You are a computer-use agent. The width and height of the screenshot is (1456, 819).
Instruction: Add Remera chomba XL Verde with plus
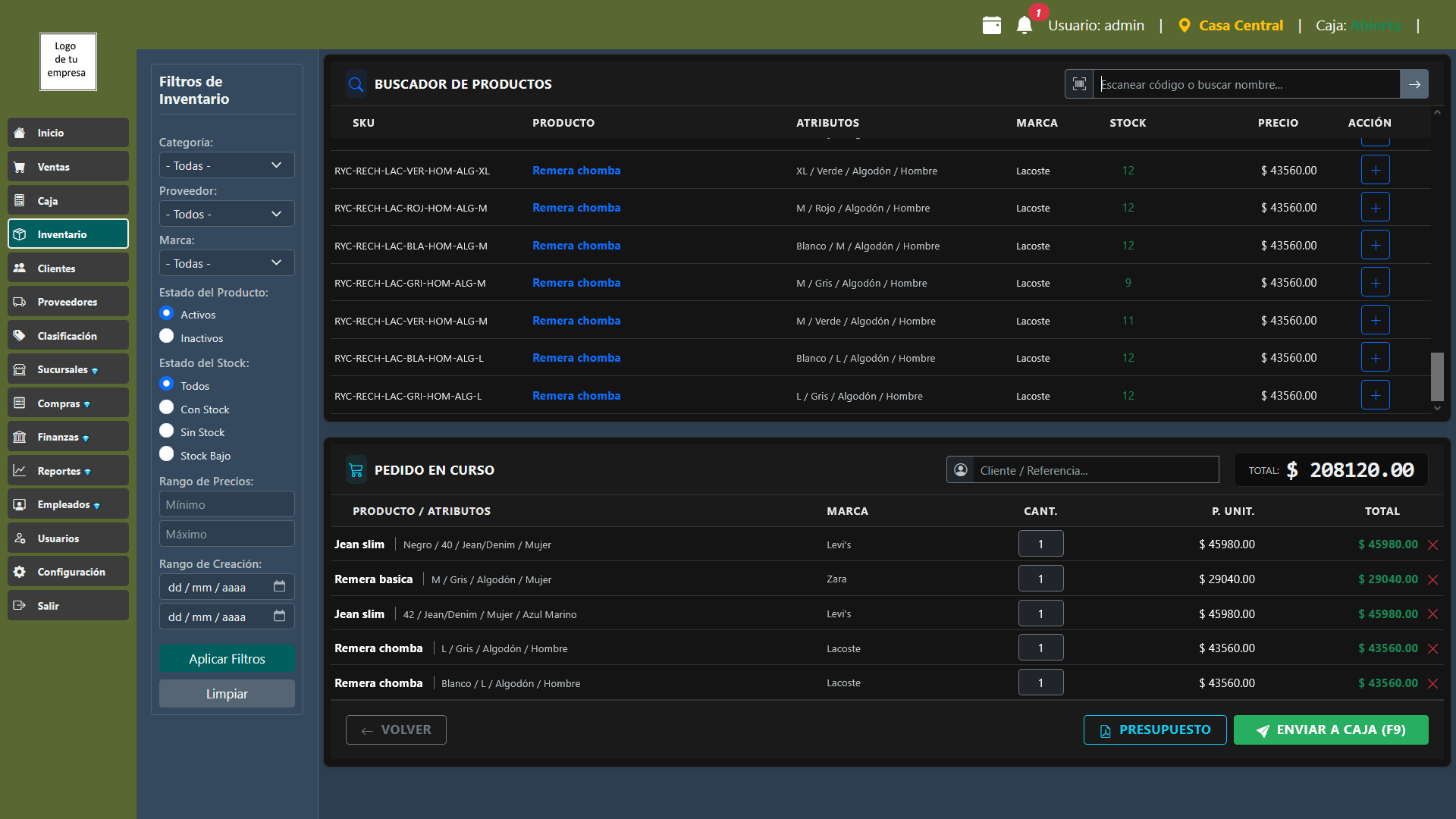click(1375, 171)
